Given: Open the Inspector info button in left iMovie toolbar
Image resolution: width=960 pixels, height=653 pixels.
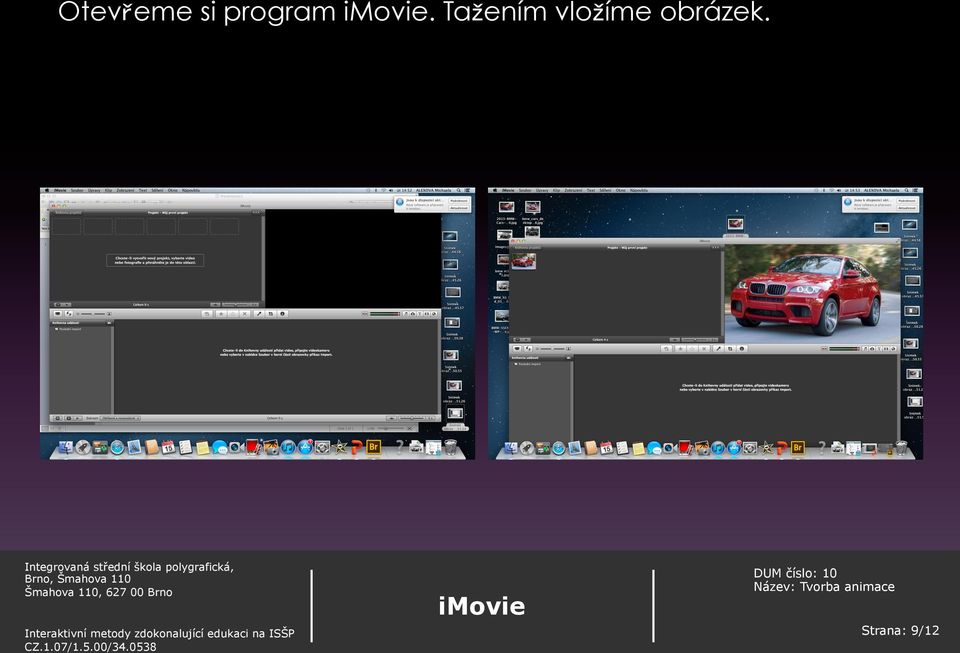Looking at the screenshot, I should 282,313.
